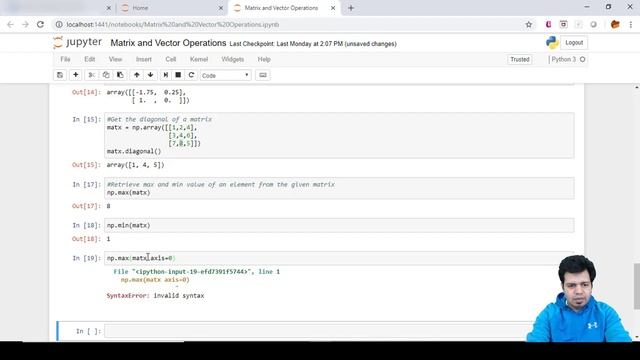Open the File menu

(65, 59)
